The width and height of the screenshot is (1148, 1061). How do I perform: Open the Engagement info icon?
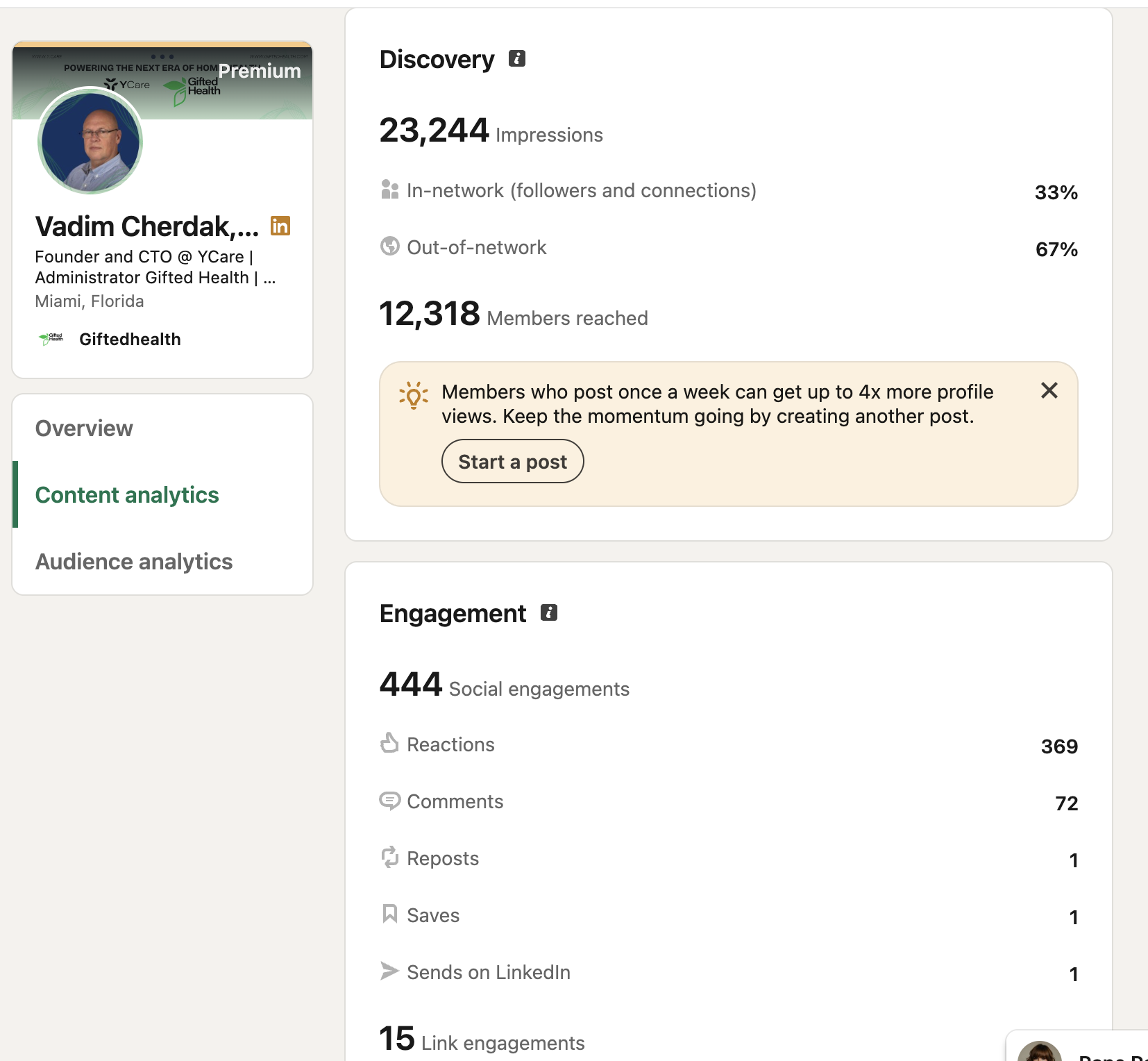coord(549,612)
